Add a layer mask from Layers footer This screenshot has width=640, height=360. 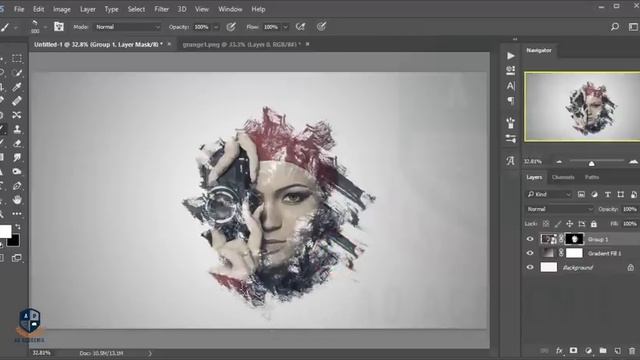[x=573, y=351]
